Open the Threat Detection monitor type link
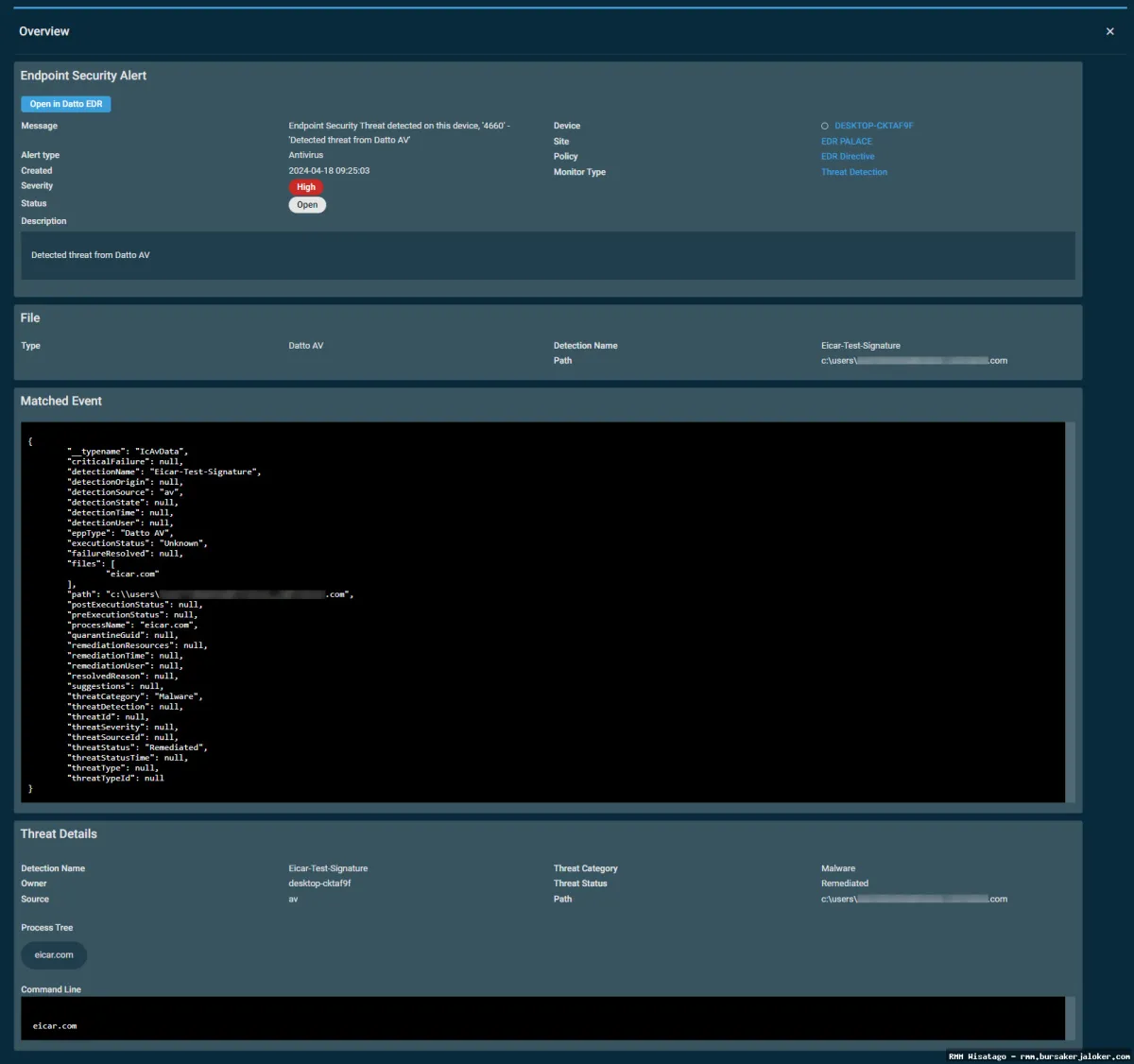Image resolution: width=1134 pixels, height=1064 pixels. pos(854,172)
